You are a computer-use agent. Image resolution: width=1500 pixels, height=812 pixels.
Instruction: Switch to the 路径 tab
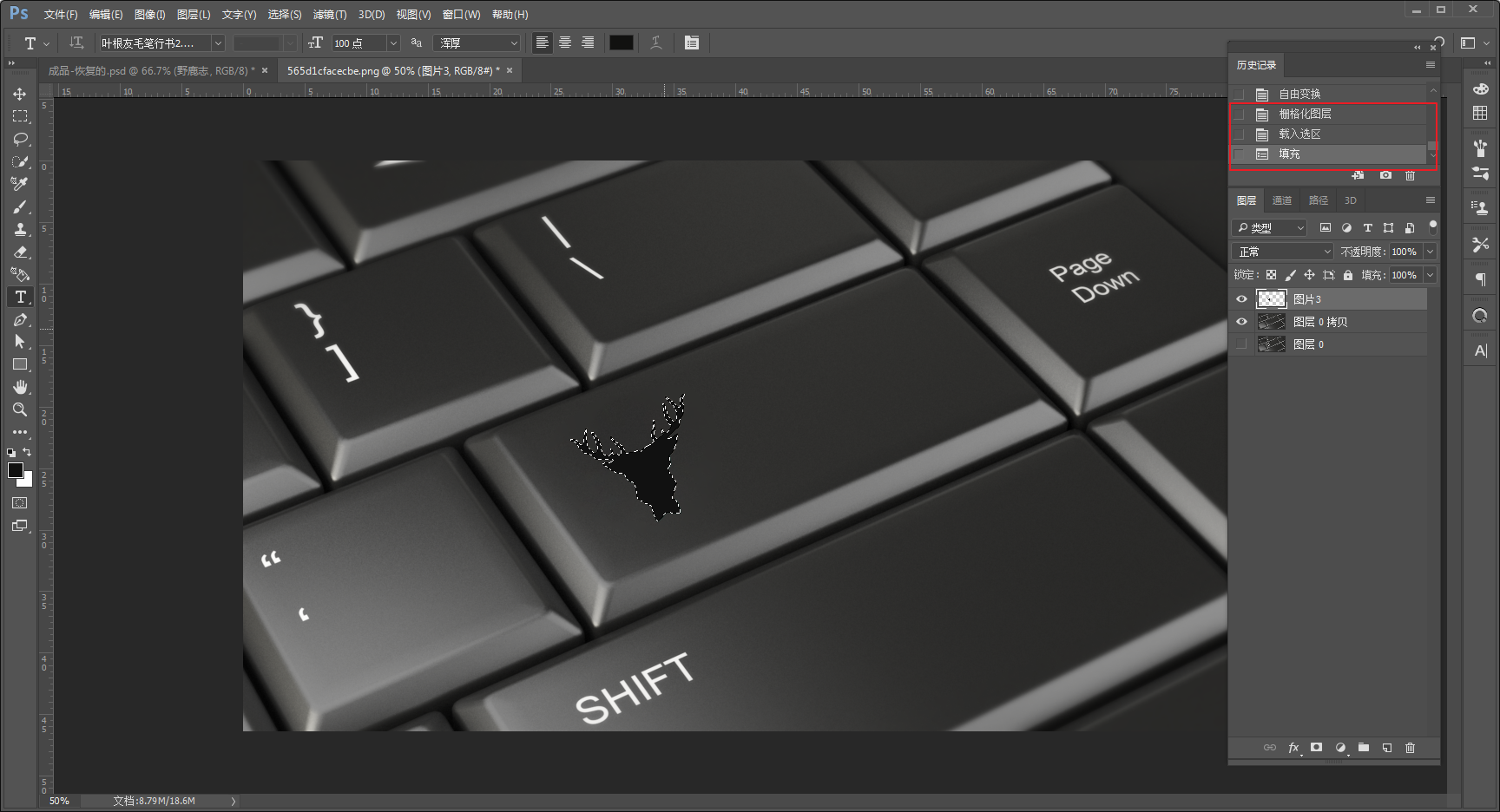(1319, 200)
